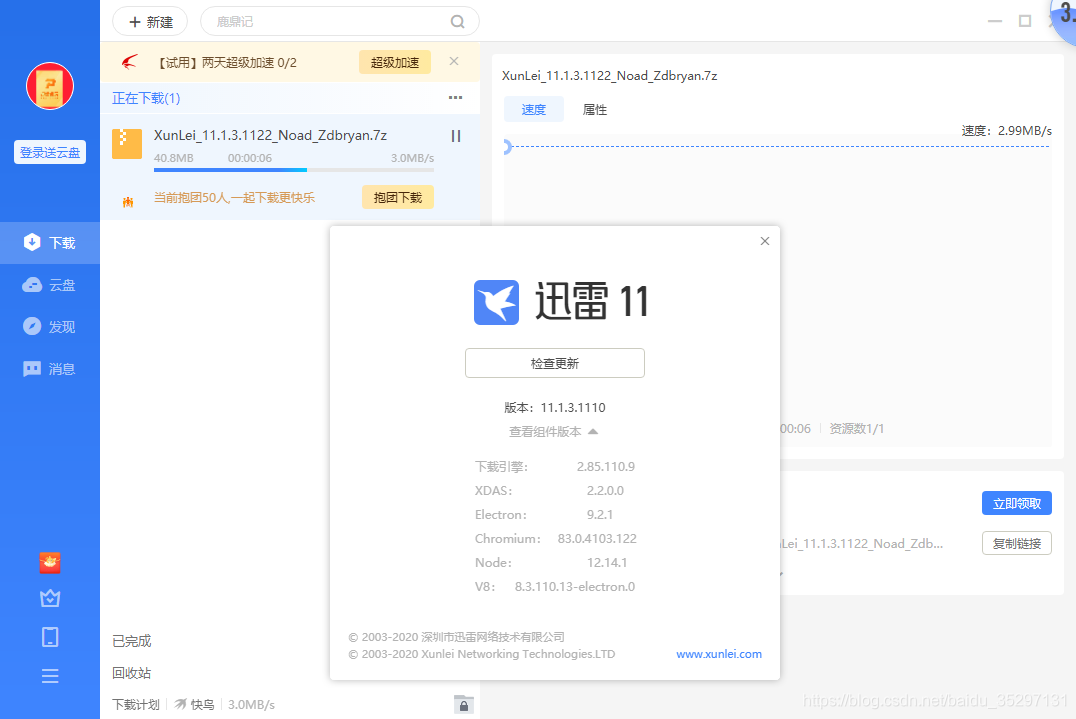Viewport: 1076px width, 719px height.
Task: Open the hamburger main menu icon
Action: tap(50, 676)
